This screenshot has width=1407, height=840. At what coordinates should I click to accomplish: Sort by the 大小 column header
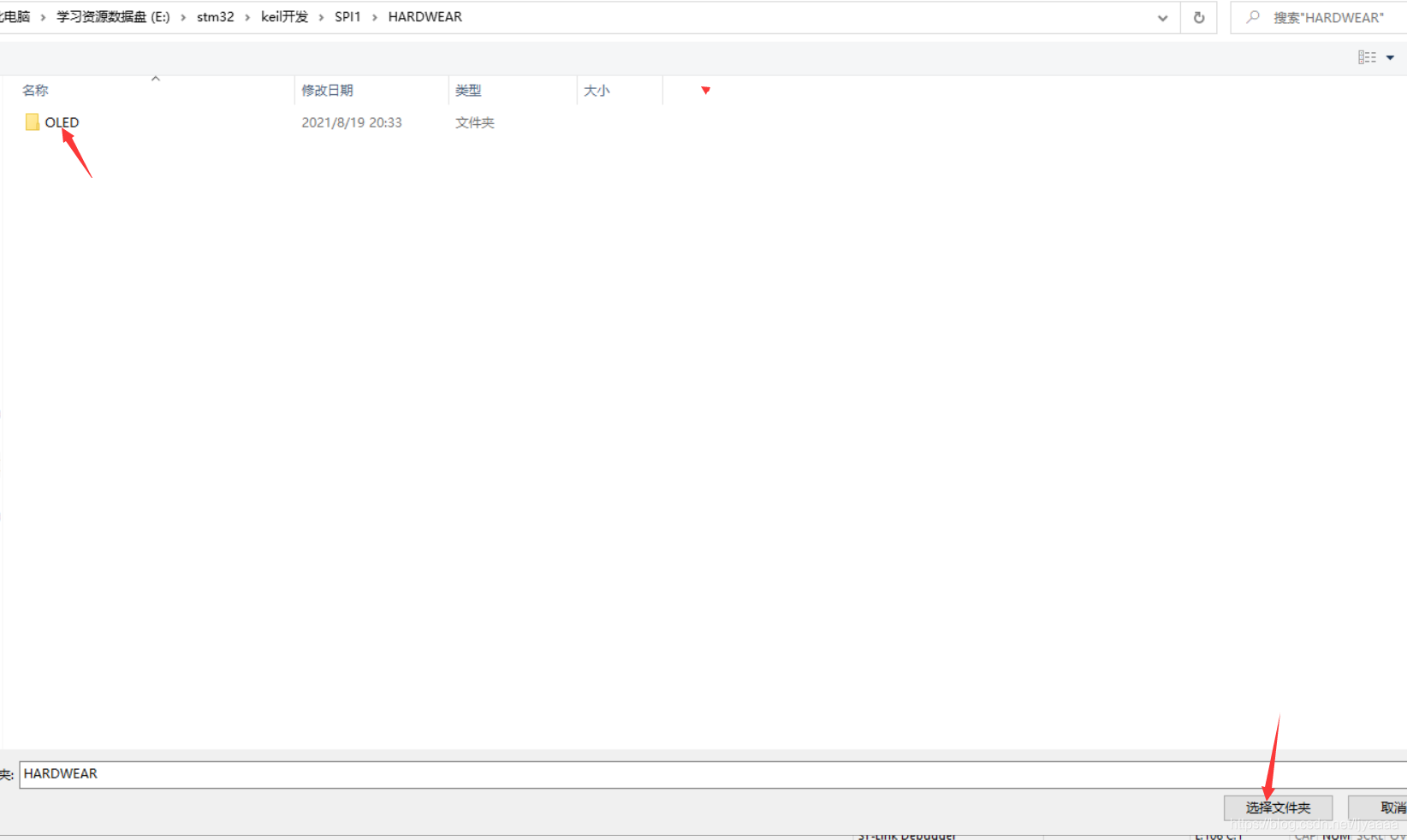(x=597, y=90)
